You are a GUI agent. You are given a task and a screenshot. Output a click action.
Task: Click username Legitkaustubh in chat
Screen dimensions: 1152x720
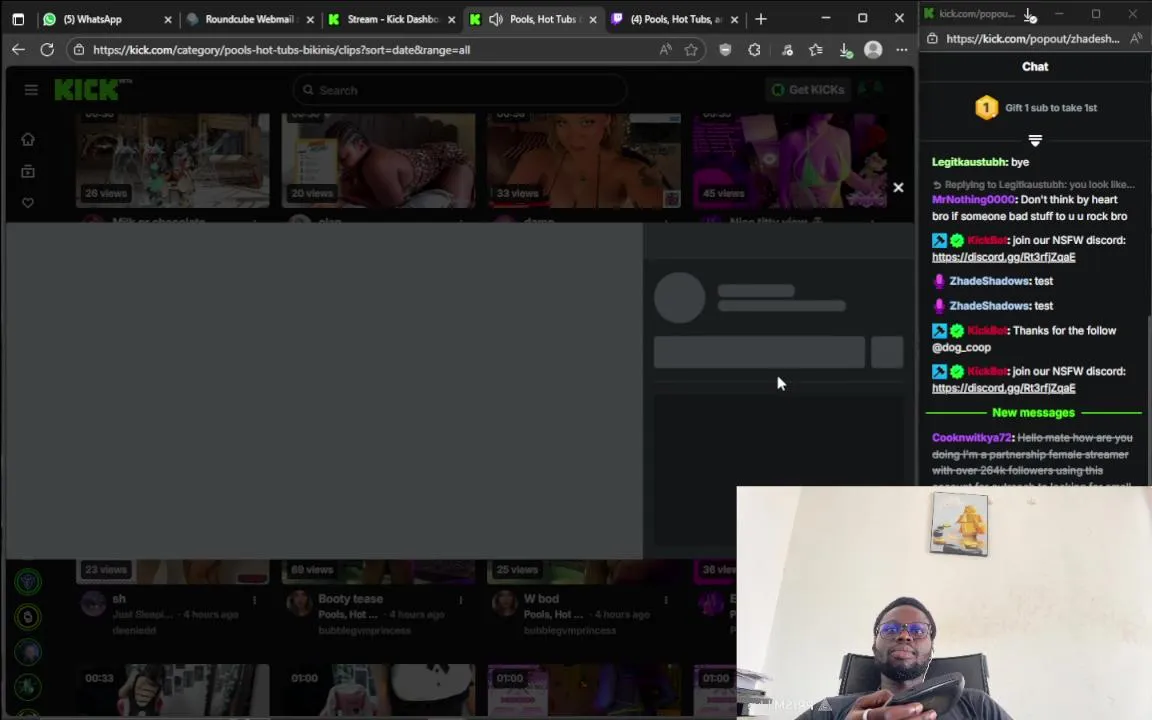pyautogui.click(x=969, y=162)
